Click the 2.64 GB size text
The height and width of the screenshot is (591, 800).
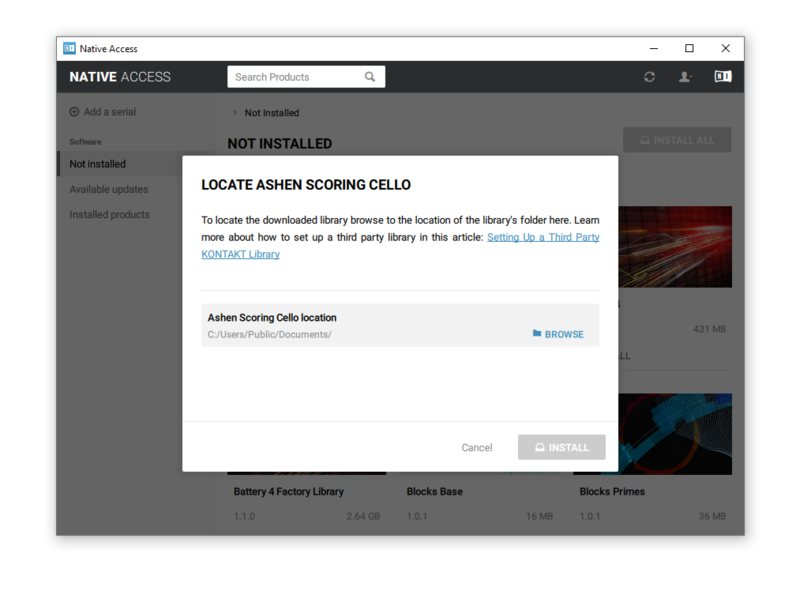tap(363, 516)
